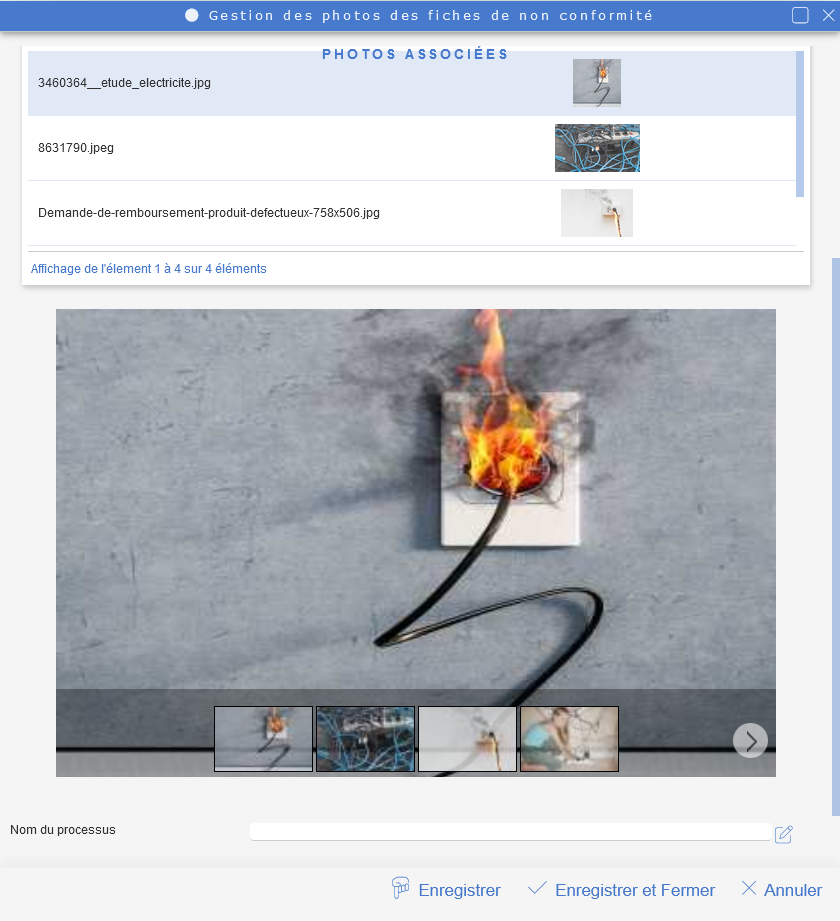Click Enregistrer button
Viewport: 840px width, 921px height.
pos(446,889)
